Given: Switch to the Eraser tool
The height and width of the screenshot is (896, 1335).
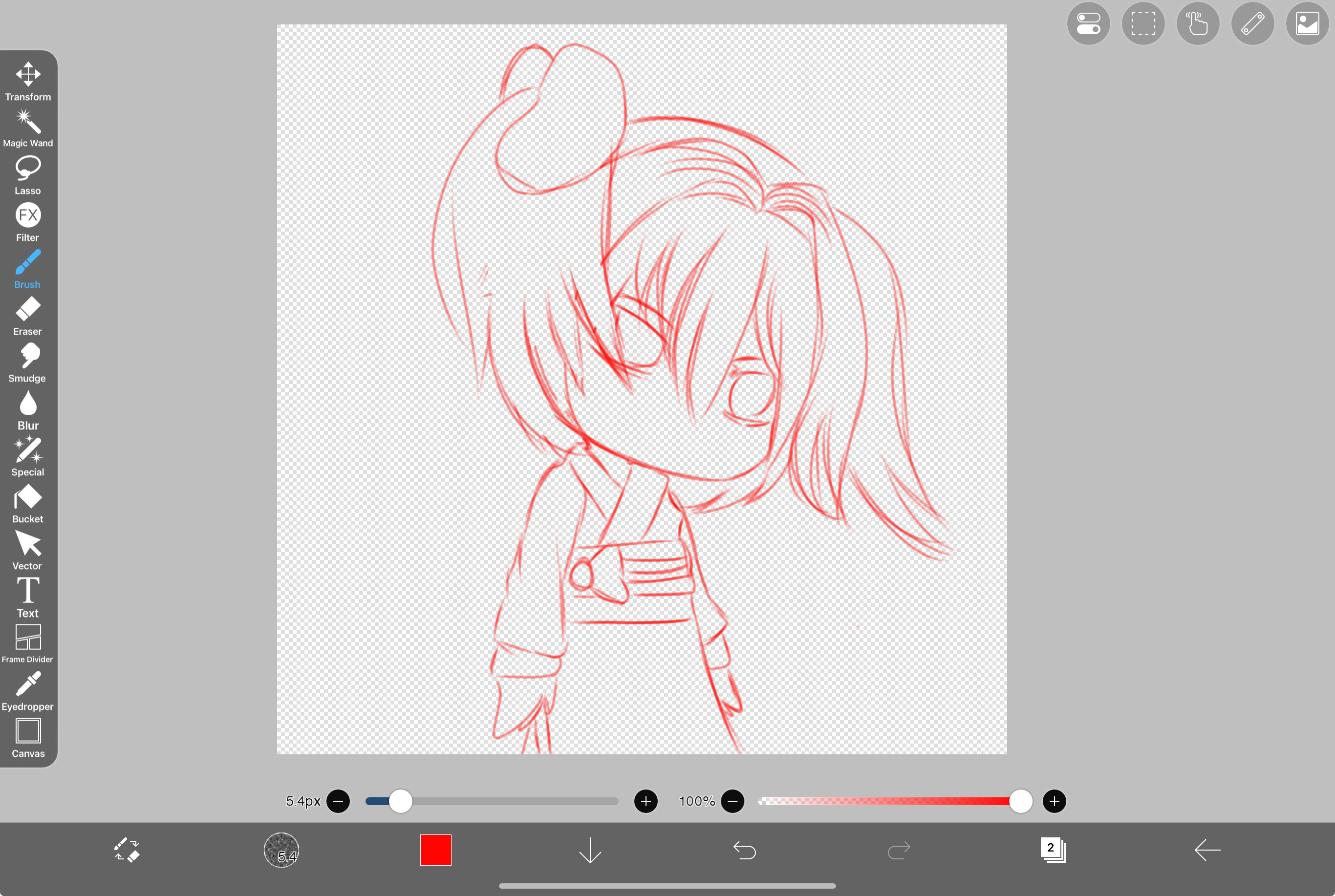Looking at the screenshot, I should tap(27, 316).
